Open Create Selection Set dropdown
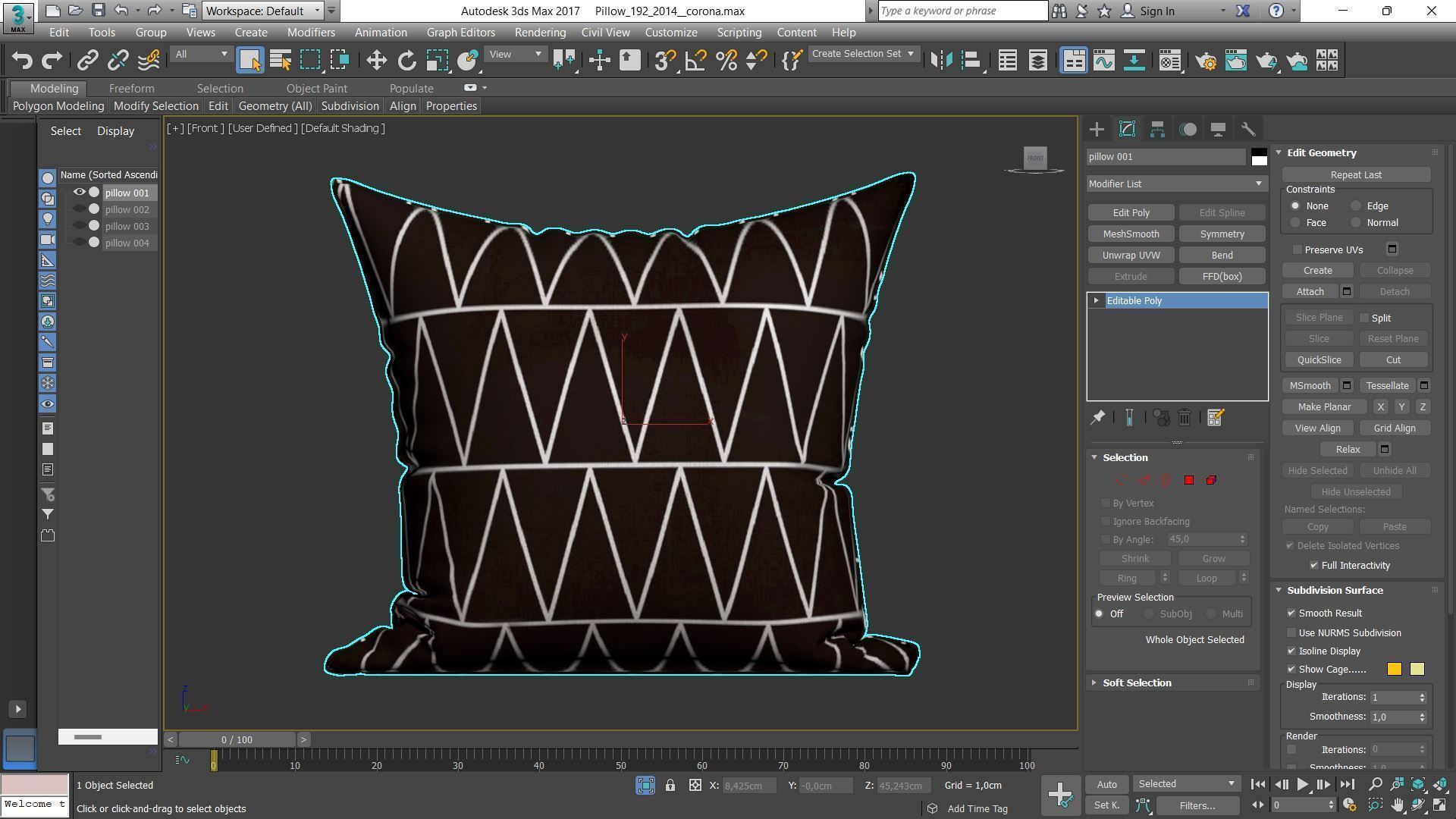The height and width of the screenshot is (819, 1456). click(x=863, y=54)
